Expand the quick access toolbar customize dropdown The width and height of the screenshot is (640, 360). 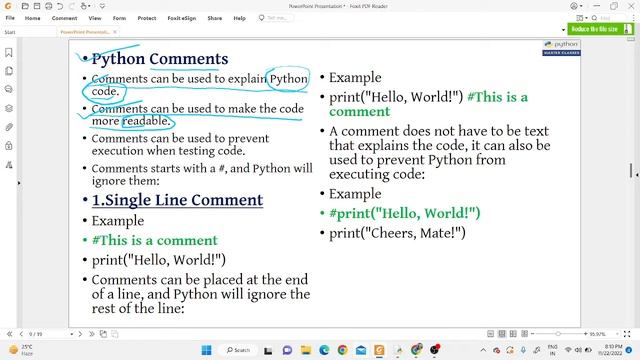coord(102,6)
